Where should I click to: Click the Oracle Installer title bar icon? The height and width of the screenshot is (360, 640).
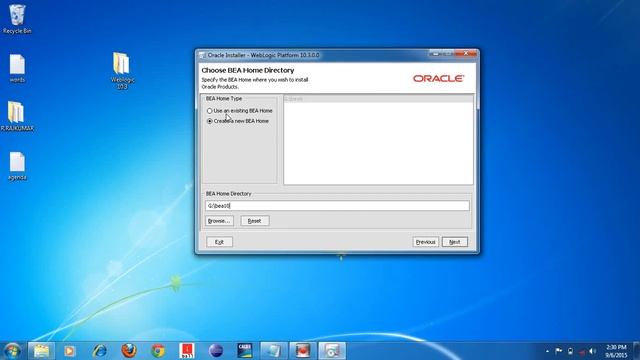click(x=202, y=55)
